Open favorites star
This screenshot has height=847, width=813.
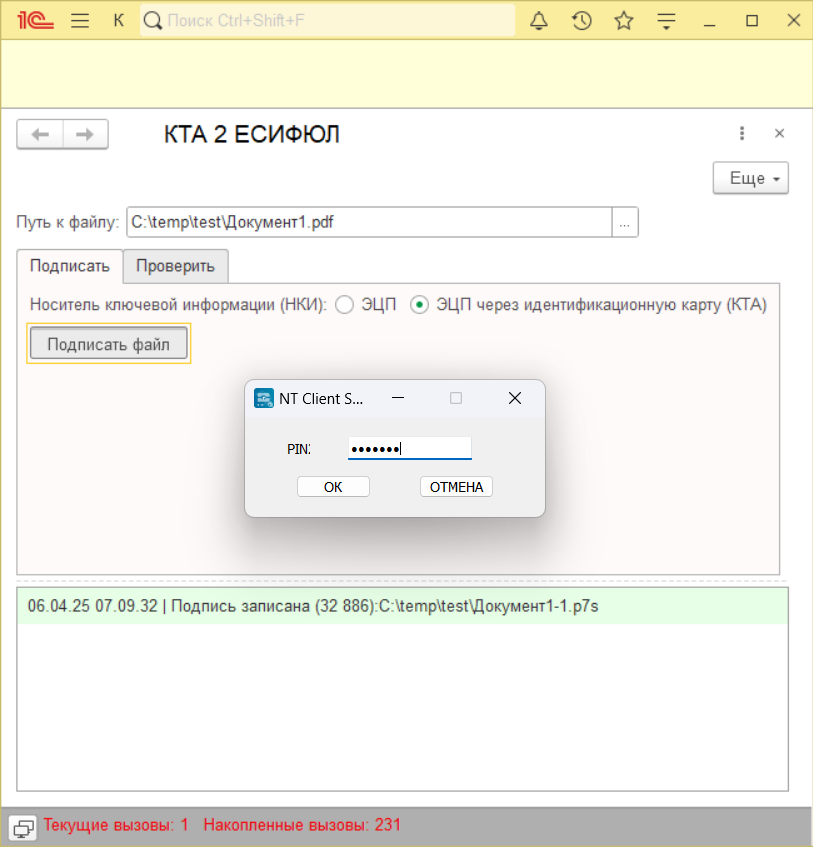[x=624, y=21]
